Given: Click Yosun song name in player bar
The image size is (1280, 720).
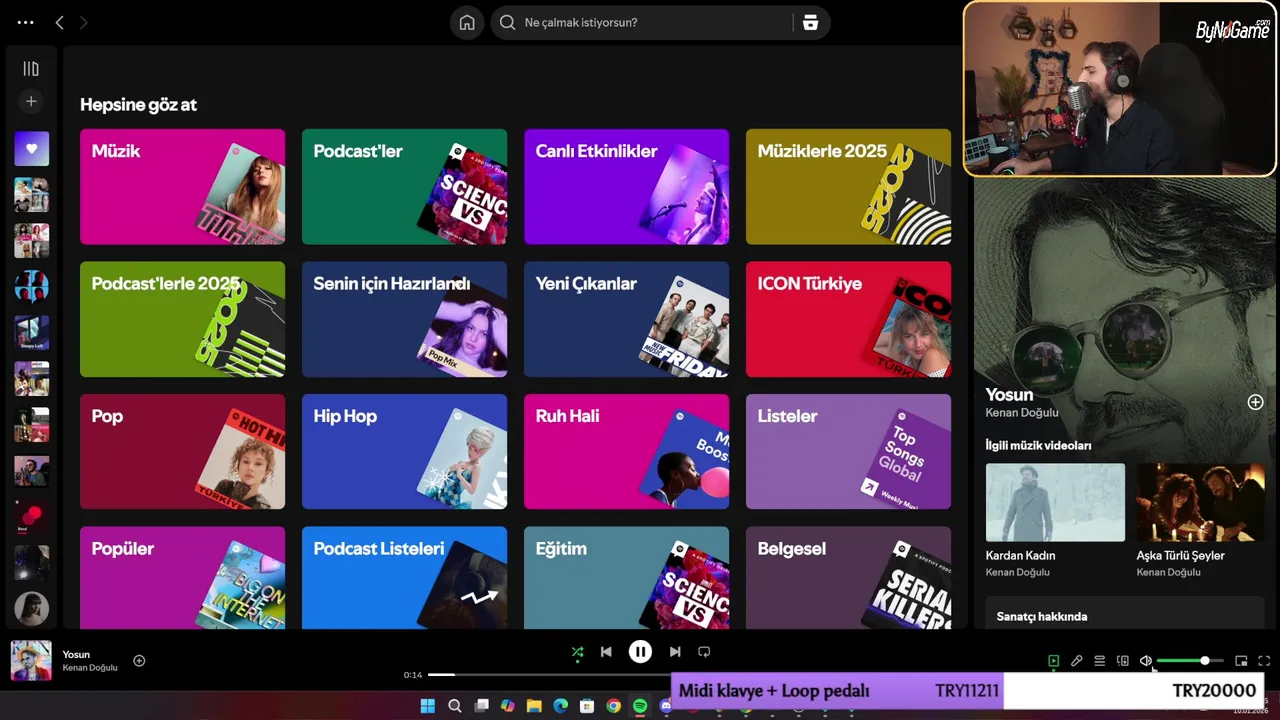Looking at the screenshot, I should pos(76,654).
